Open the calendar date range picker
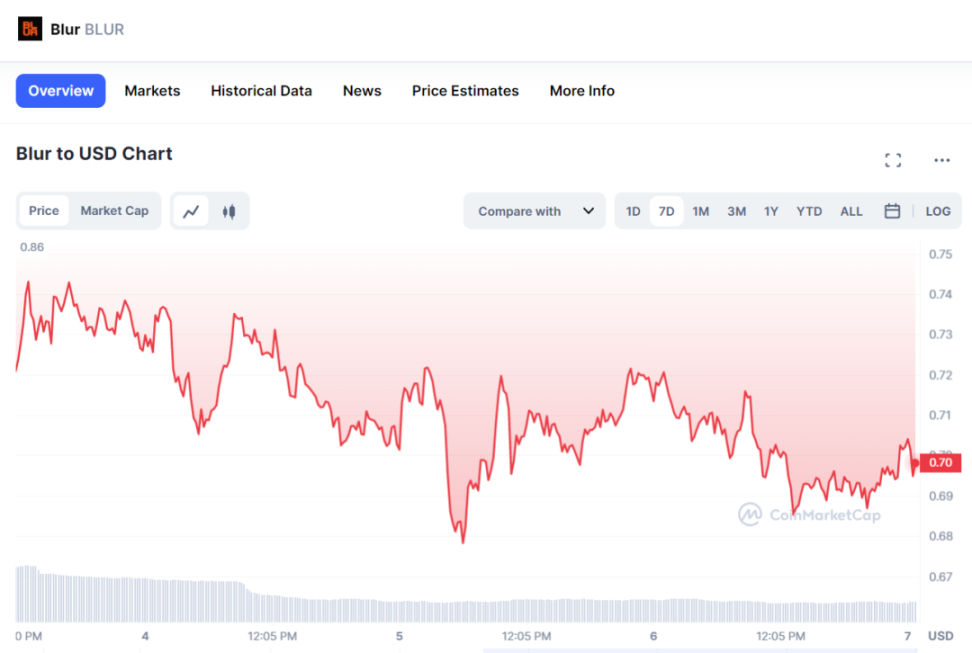972x653 pixels. [892, 211]
